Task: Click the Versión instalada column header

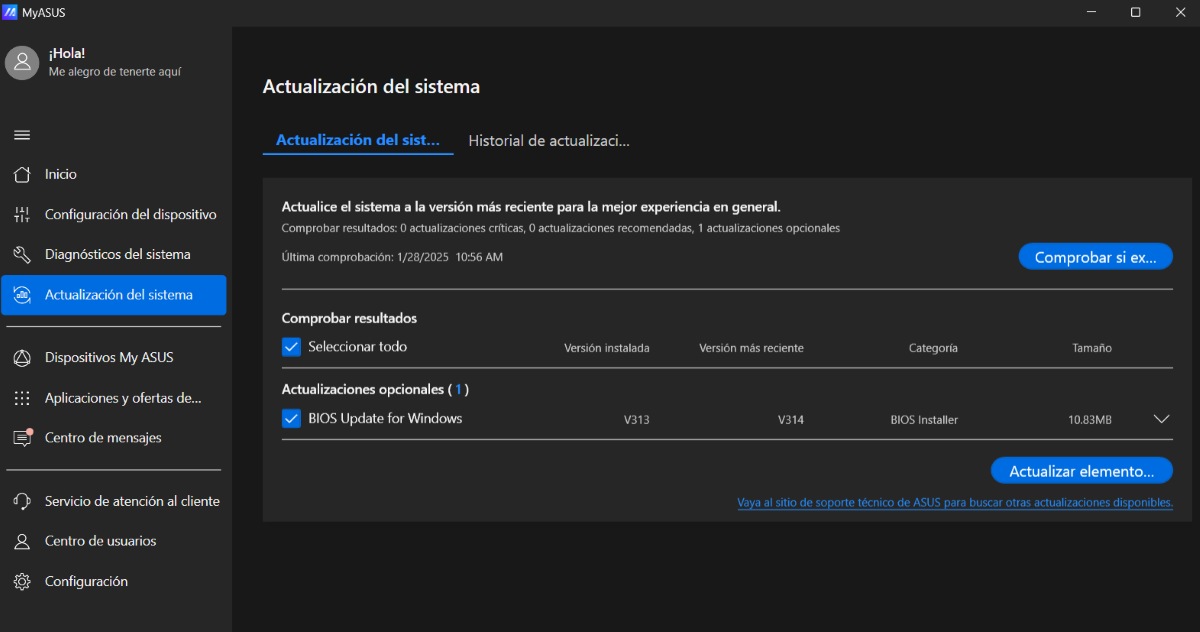Action: coord(607,348)
